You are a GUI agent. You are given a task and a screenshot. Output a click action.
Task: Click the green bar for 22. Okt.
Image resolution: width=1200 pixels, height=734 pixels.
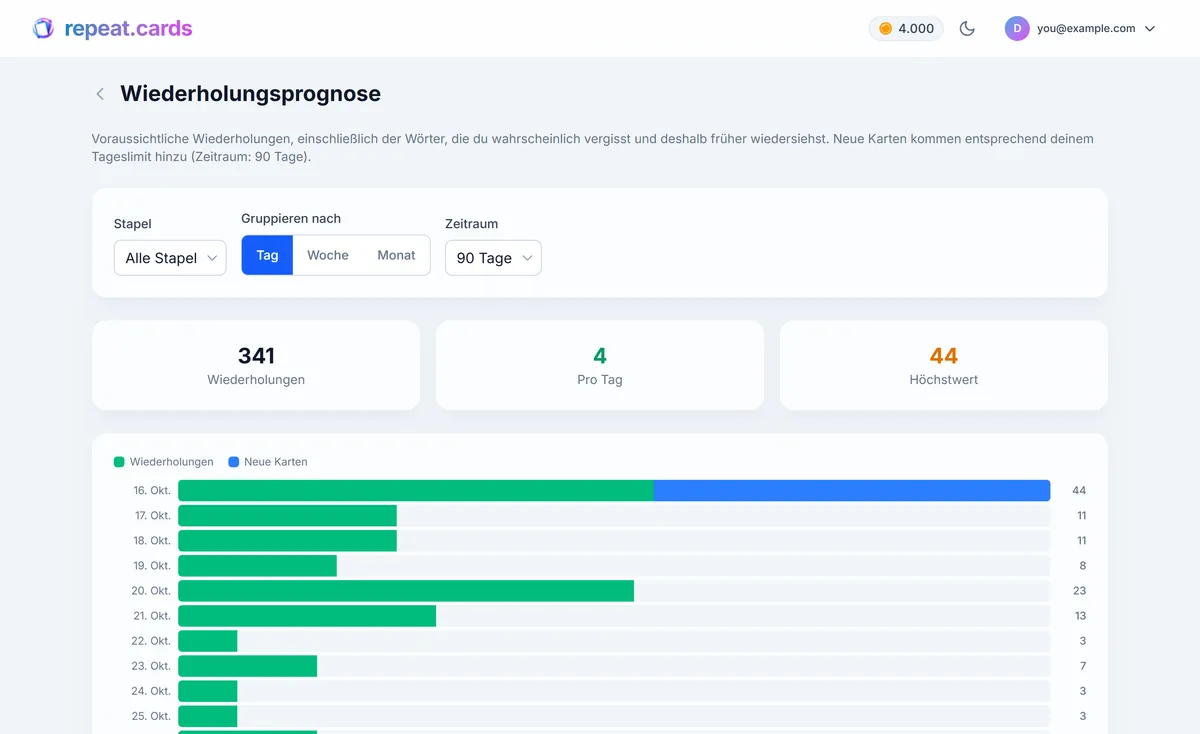(208, 640)
